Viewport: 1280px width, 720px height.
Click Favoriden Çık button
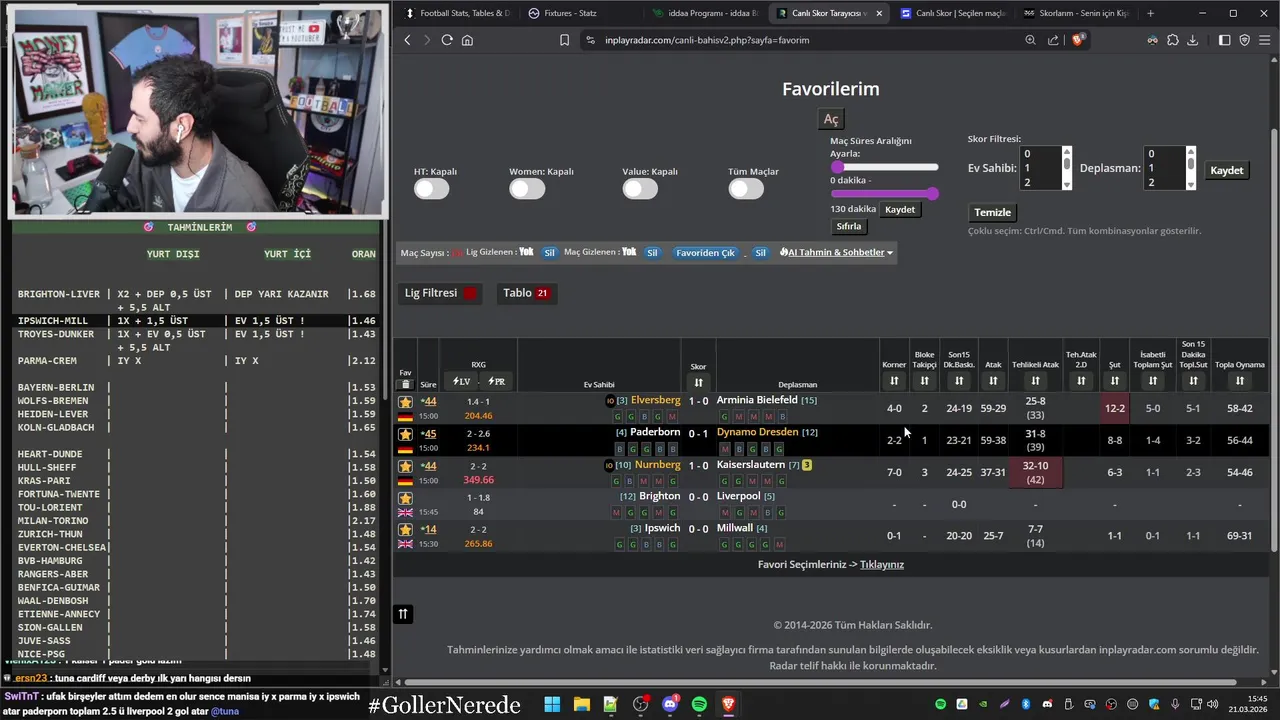[705, 253]
